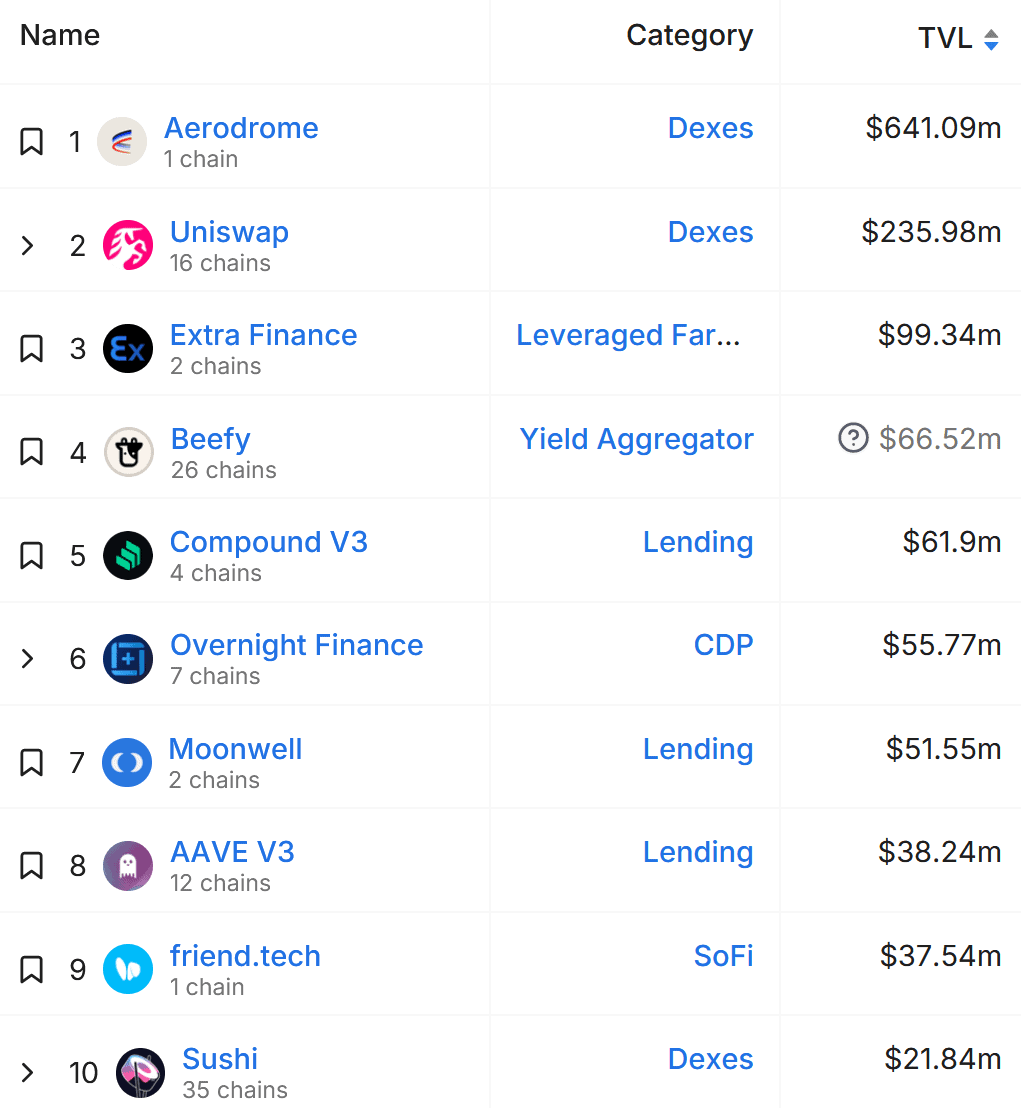Click the Category column header
The height and width of the screenshot is (1108, 1021).
point(690,35)
